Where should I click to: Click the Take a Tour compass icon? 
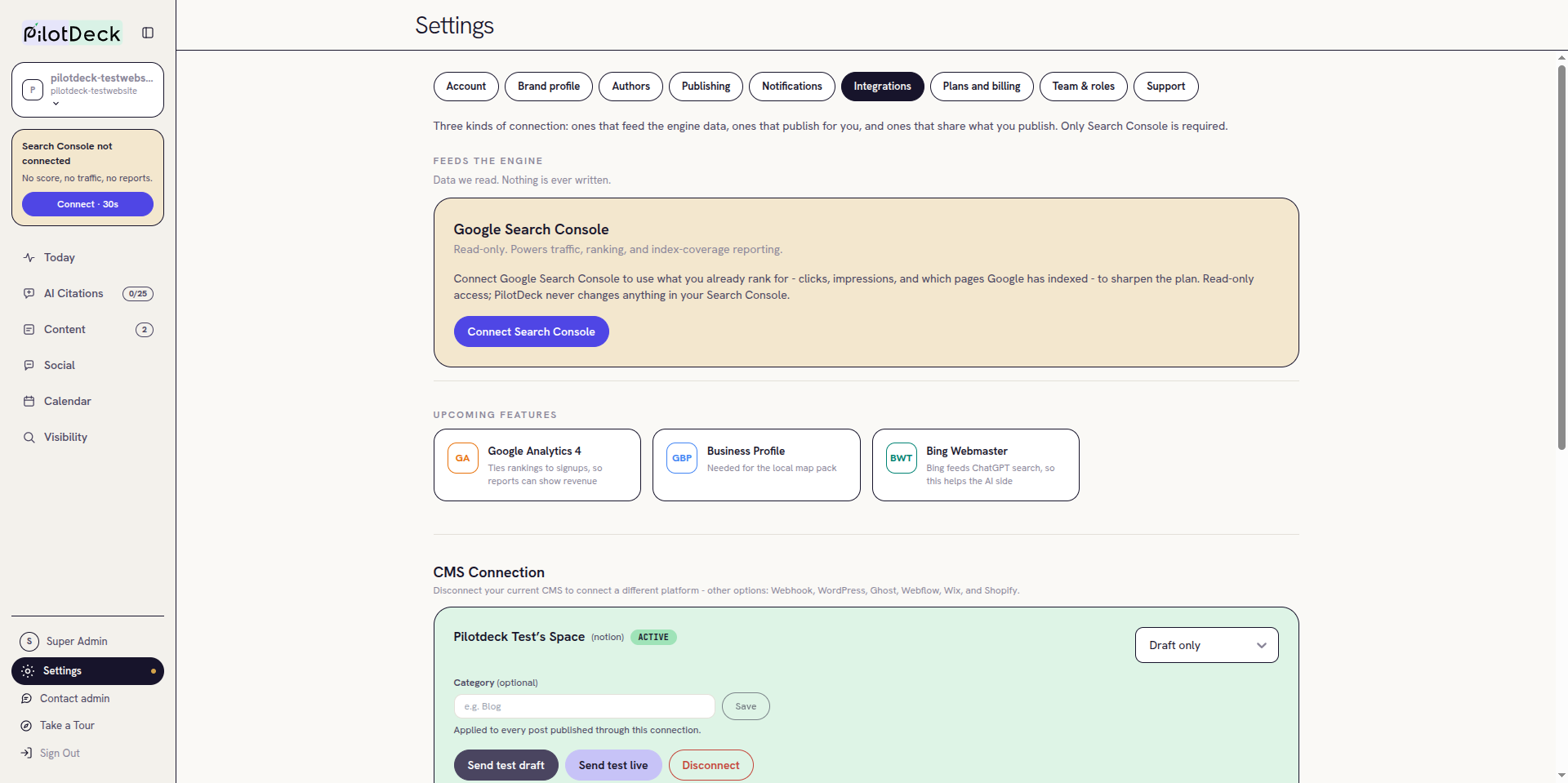coord(26,725)
